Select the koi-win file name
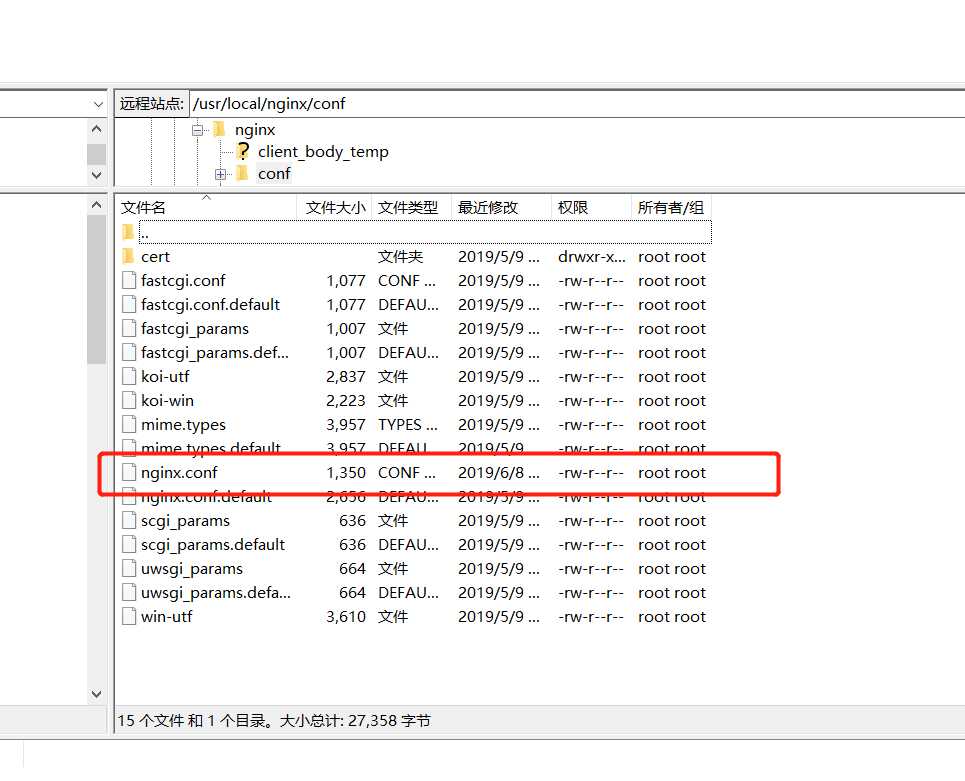 167,401
